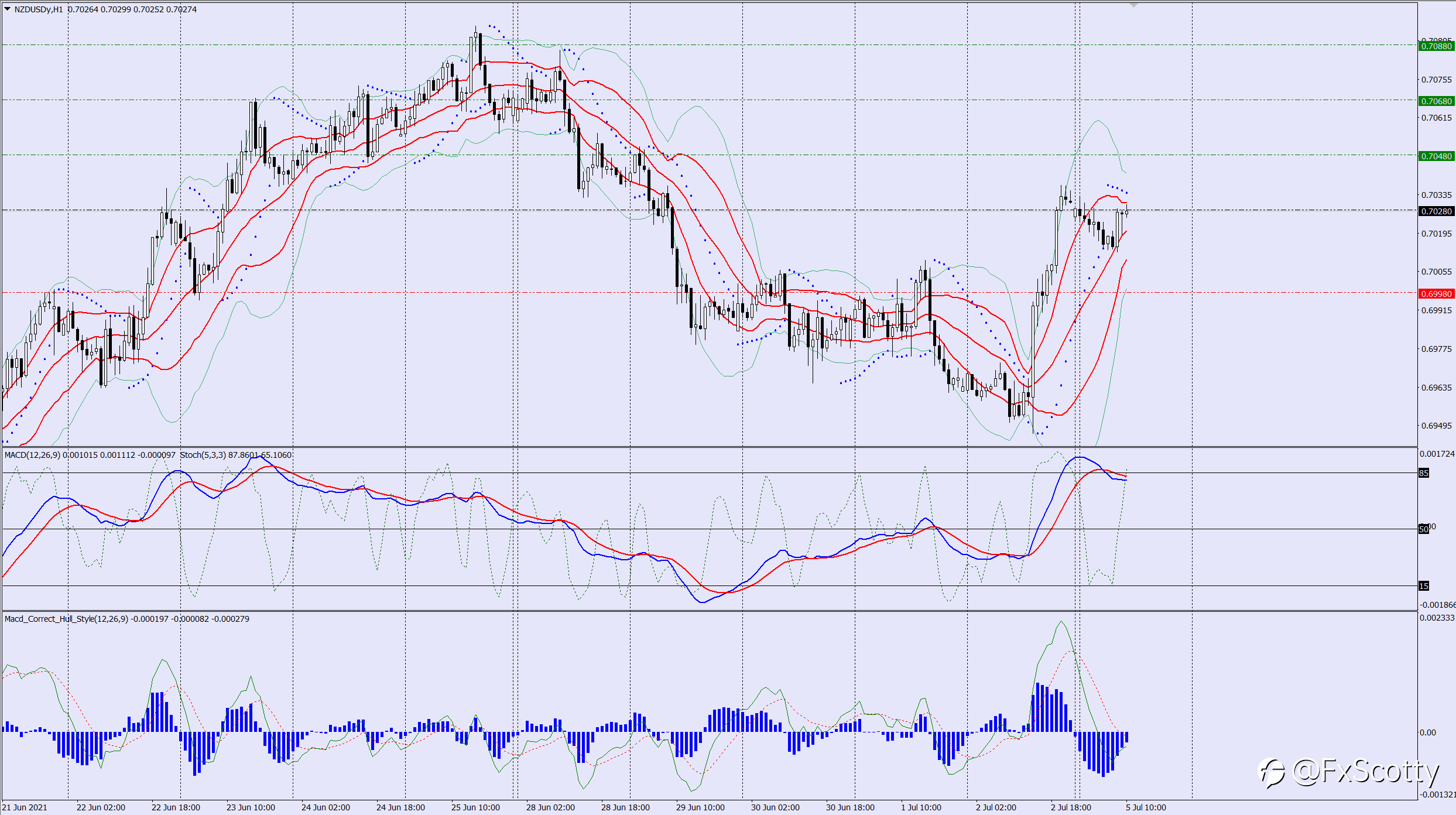1456x815 pixels.
Task: Click the 30 Jun 02:00 time label
Action: [775, 807]
